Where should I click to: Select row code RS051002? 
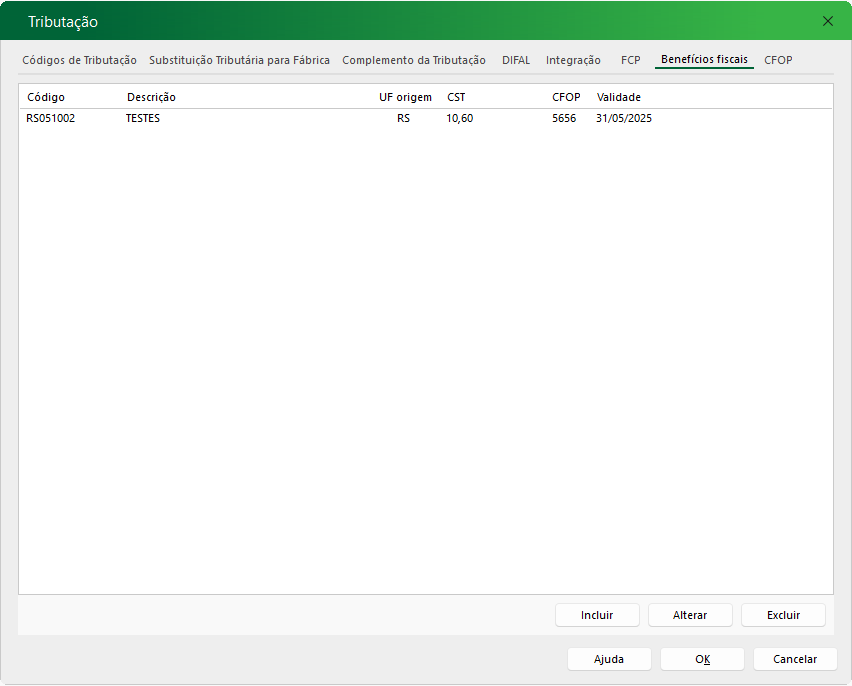(51, 118)
